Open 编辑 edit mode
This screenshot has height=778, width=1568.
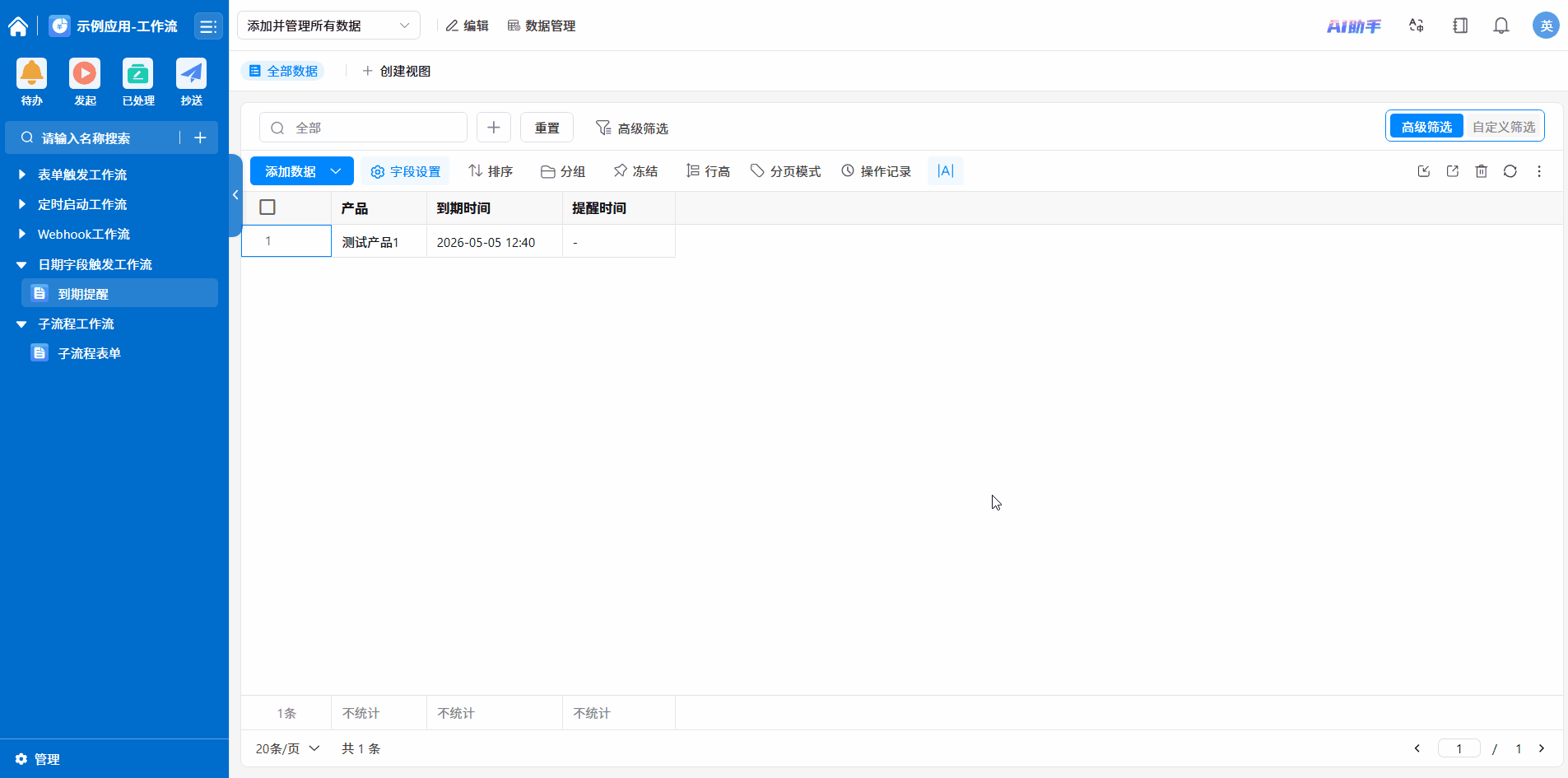pyautogui.click(x=467, y=26)
